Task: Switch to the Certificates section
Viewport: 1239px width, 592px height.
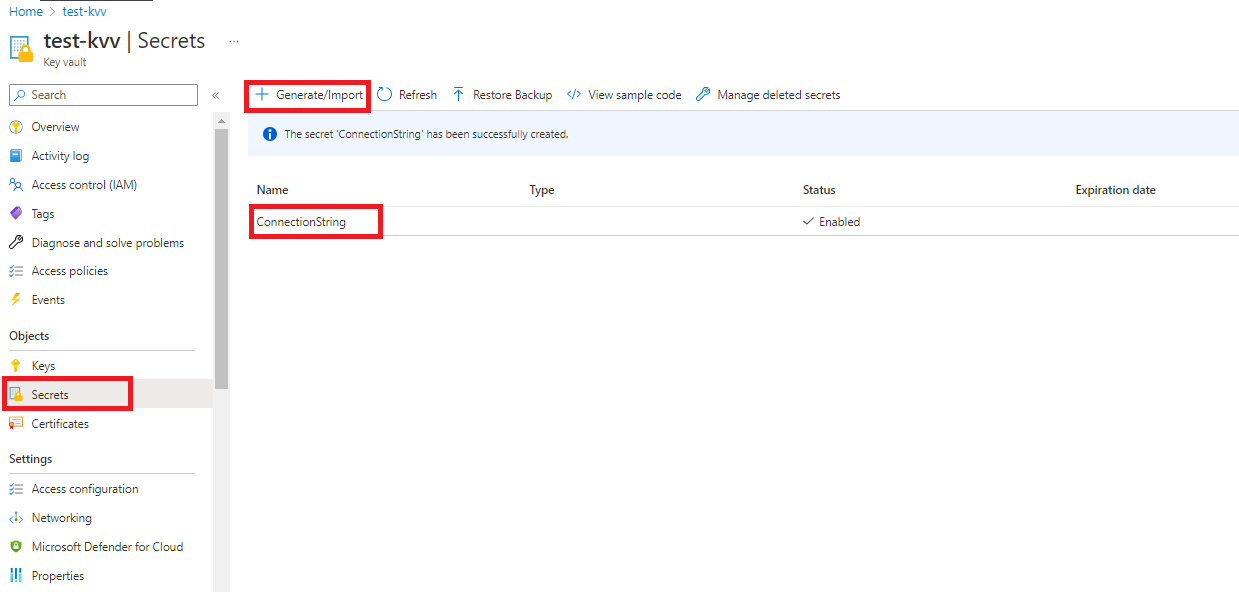Action: click(59, 423)
